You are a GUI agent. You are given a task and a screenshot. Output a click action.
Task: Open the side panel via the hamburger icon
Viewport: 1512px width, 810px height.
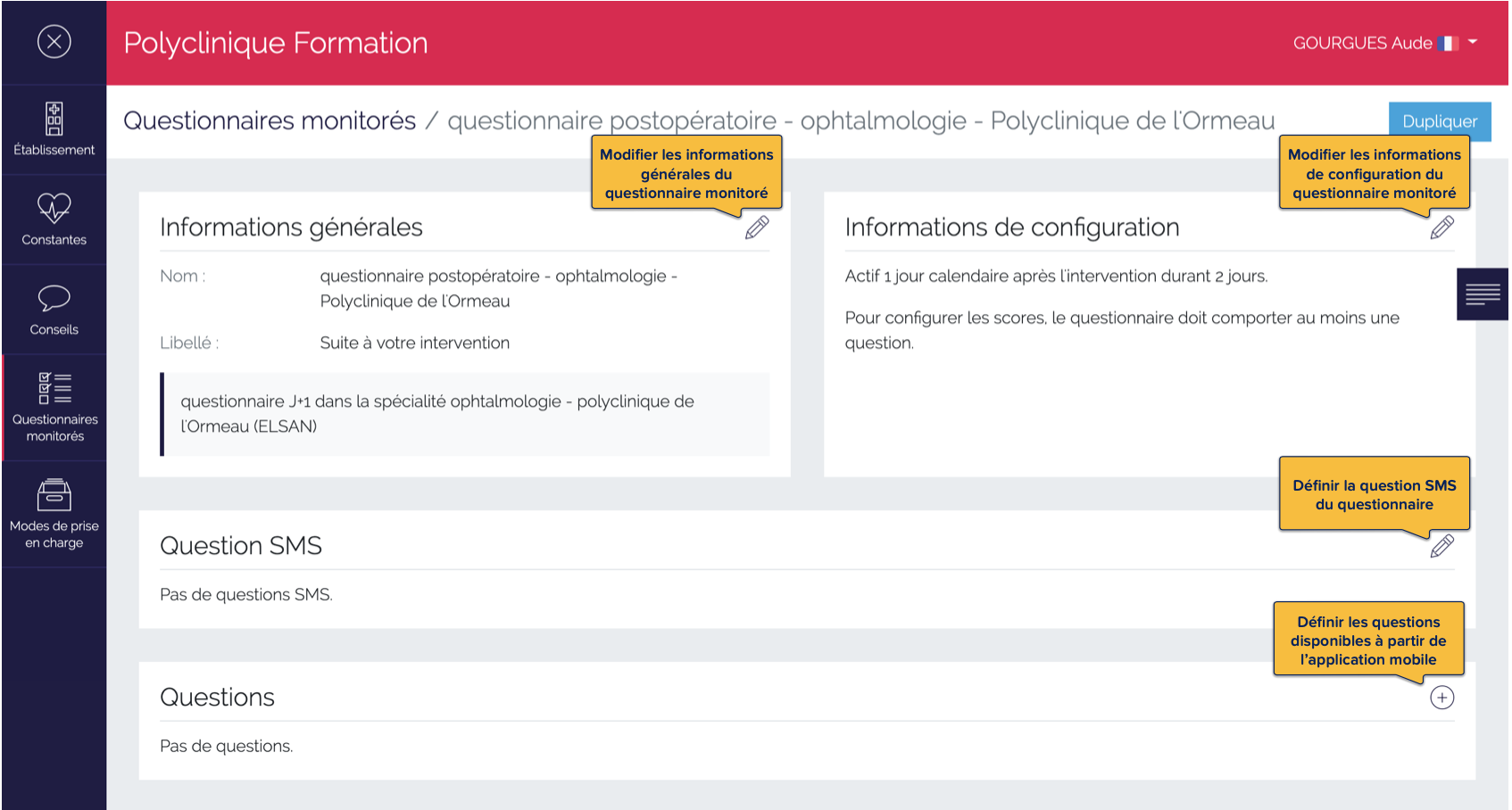1483,293
